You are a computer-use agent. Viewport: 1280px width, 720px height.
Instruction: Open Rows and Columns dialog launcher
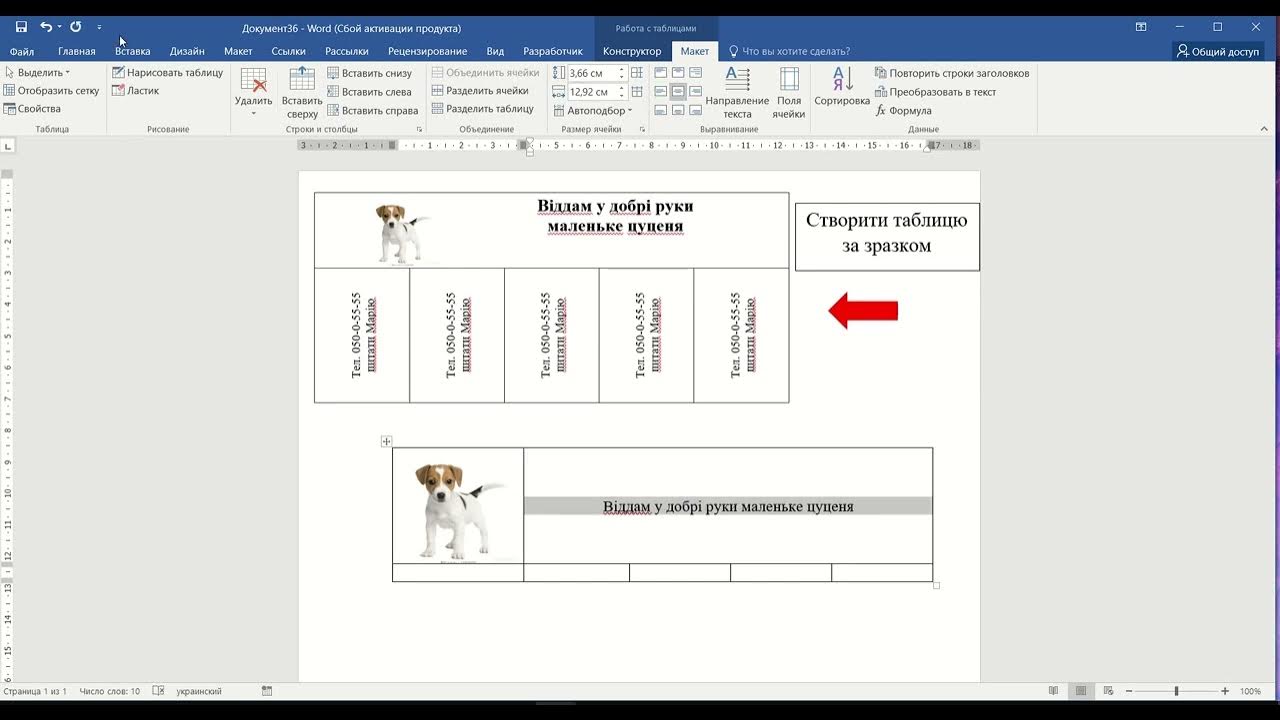pos(419,130)
